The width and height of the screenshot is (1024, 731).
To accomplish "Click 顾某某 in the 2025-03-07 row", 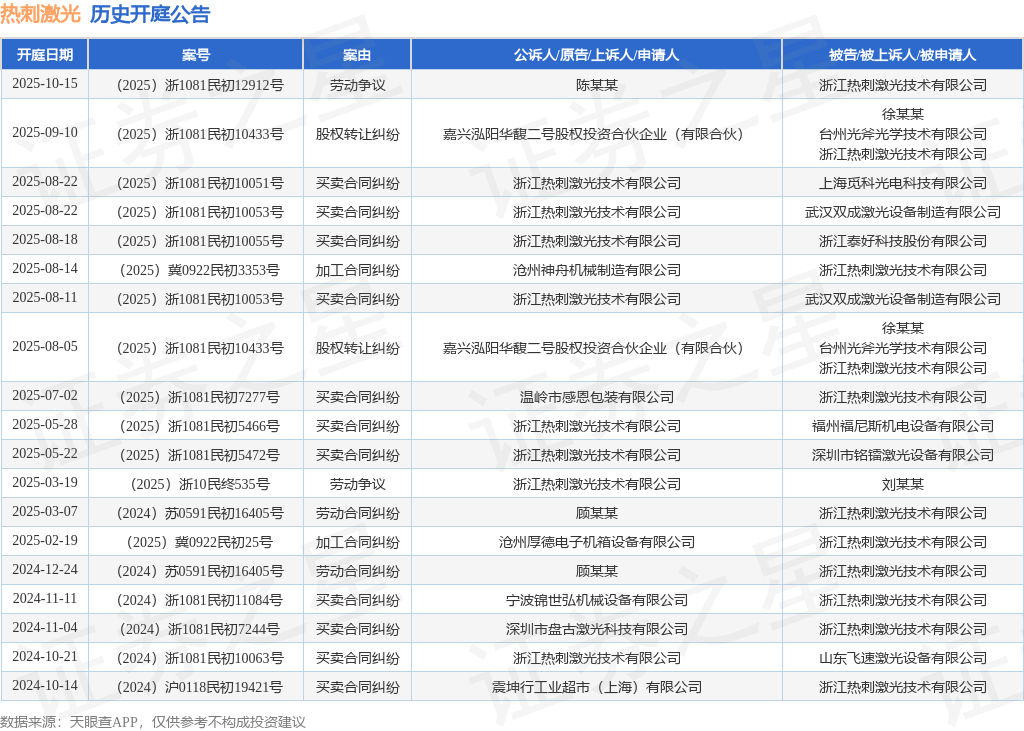I will coord(596,513).
